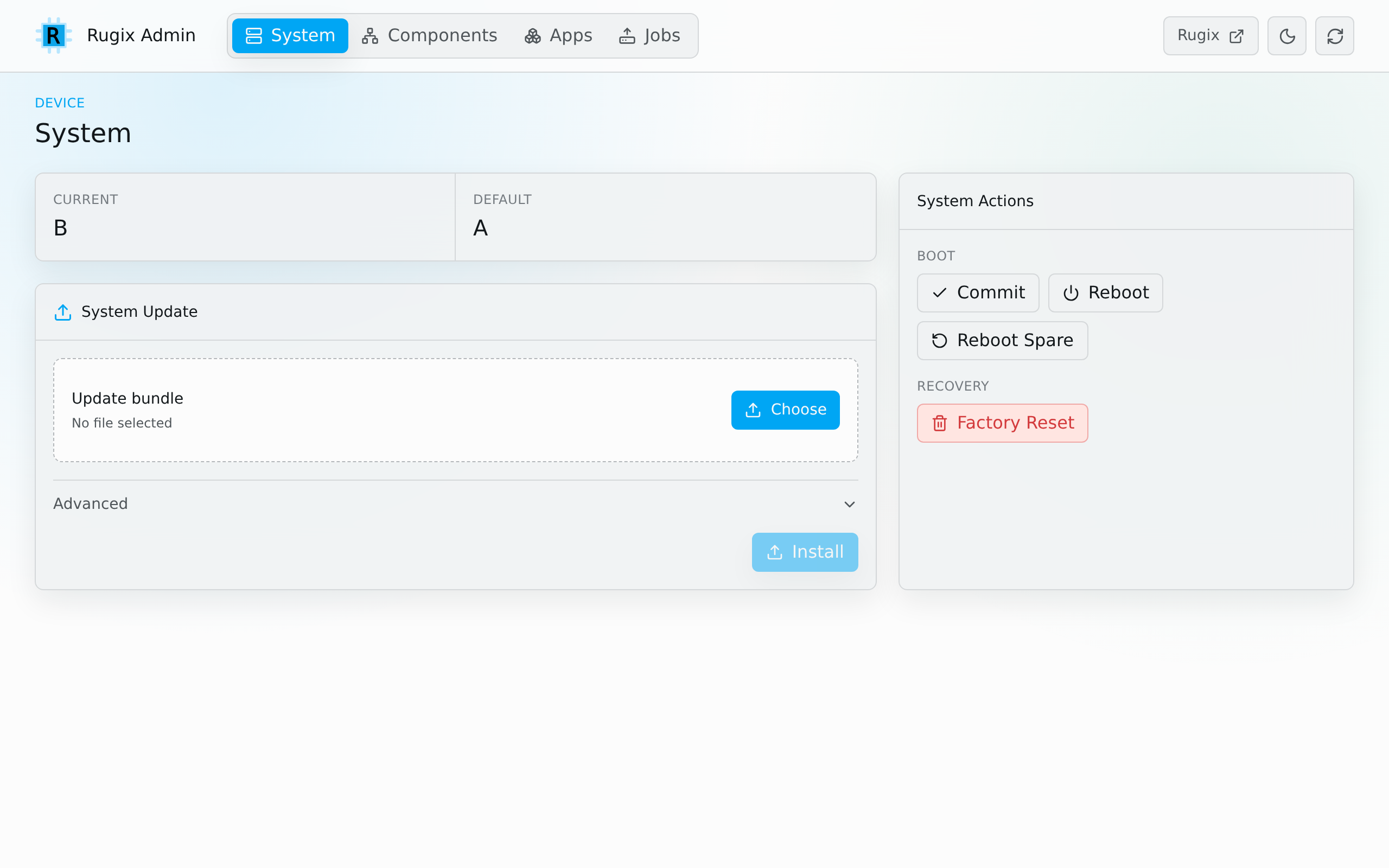Click the Rugix Admin logo icon
This screenshot has height=868, width=1389.
(x=53, y=36)
